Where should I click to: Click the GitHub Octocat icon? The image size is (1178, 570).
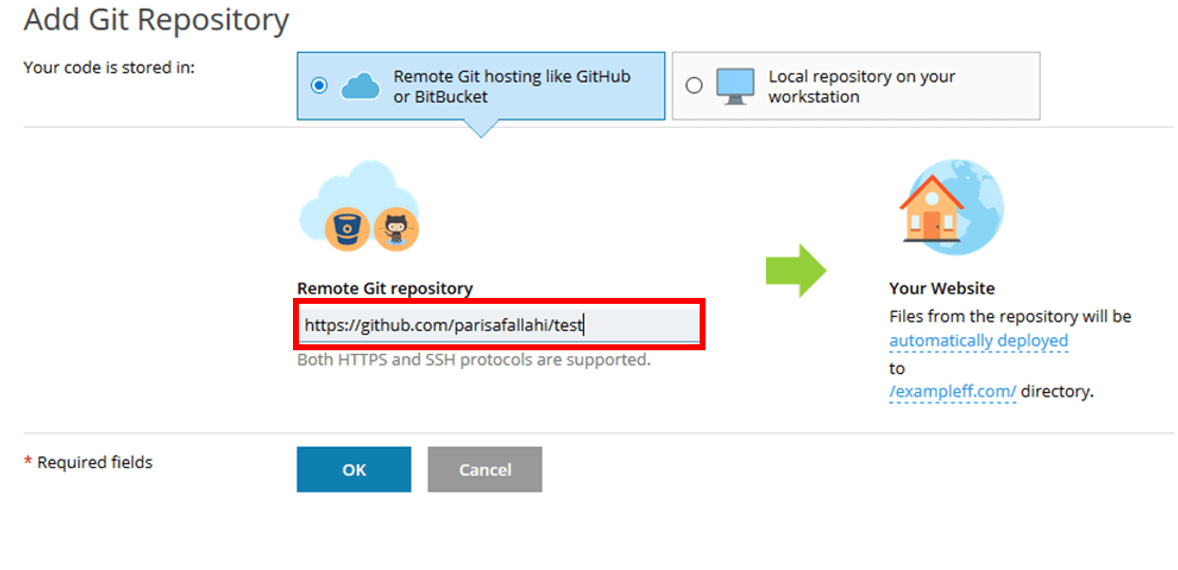tap(395, 230)
